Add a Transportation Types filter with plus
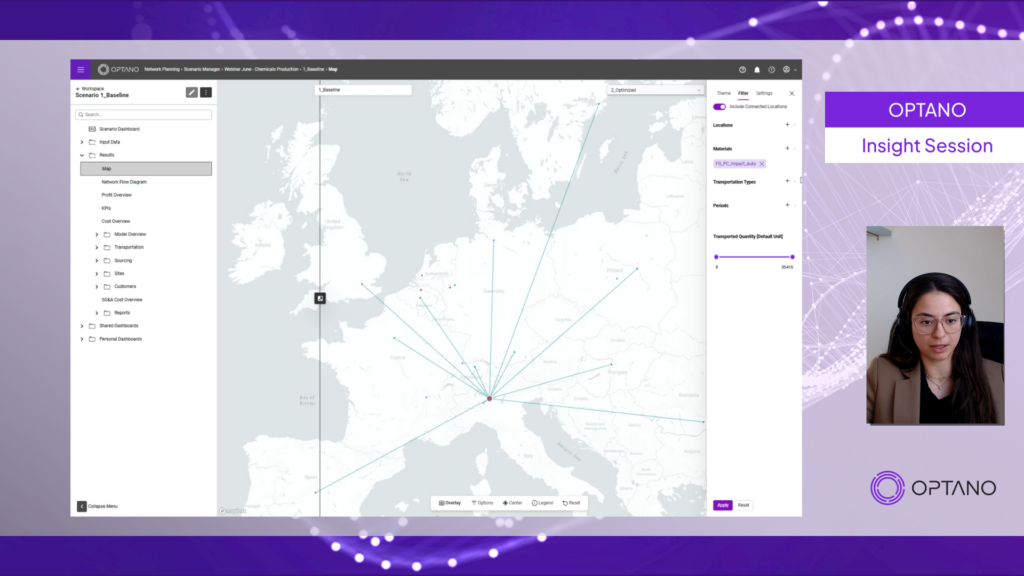The image size is (1024, 576). 787,182
